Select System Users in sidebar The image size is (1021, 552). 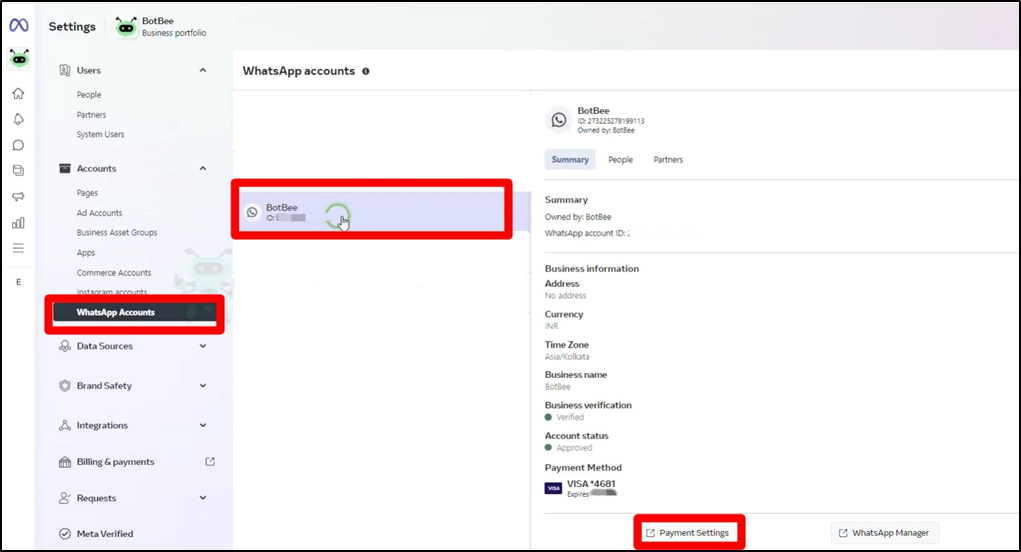click(101, 135)
